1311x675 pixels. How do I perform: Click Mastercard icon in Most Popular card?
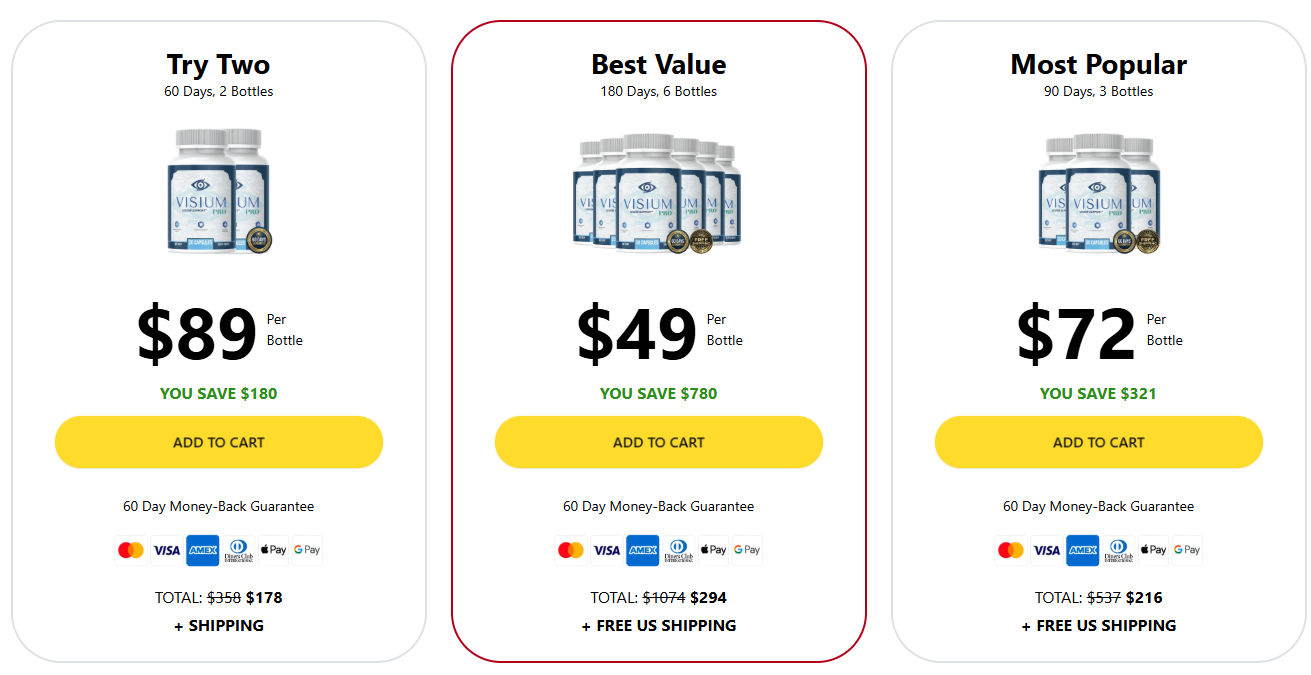coord(1011,550)
